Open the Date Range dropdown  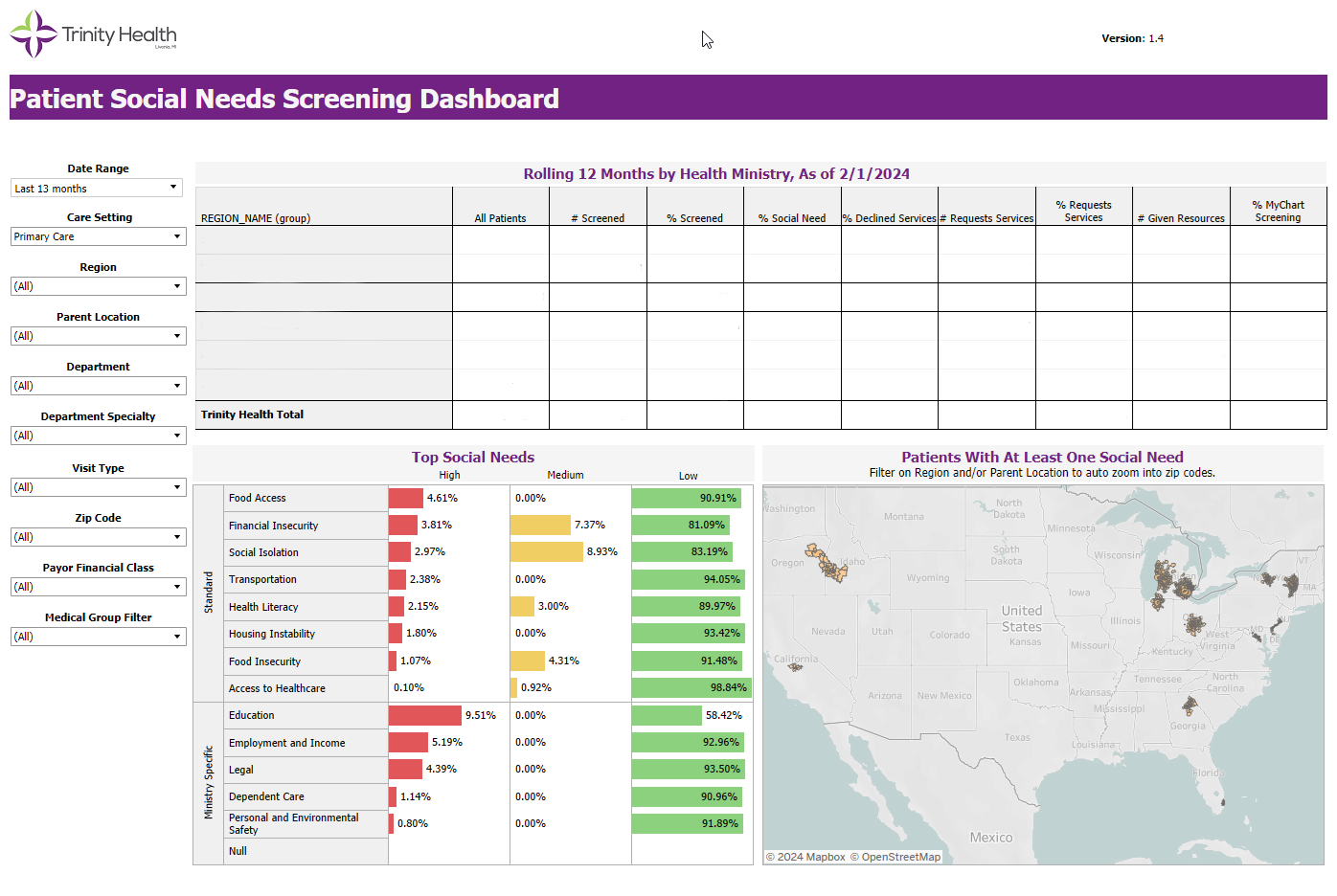click(96, 189)
